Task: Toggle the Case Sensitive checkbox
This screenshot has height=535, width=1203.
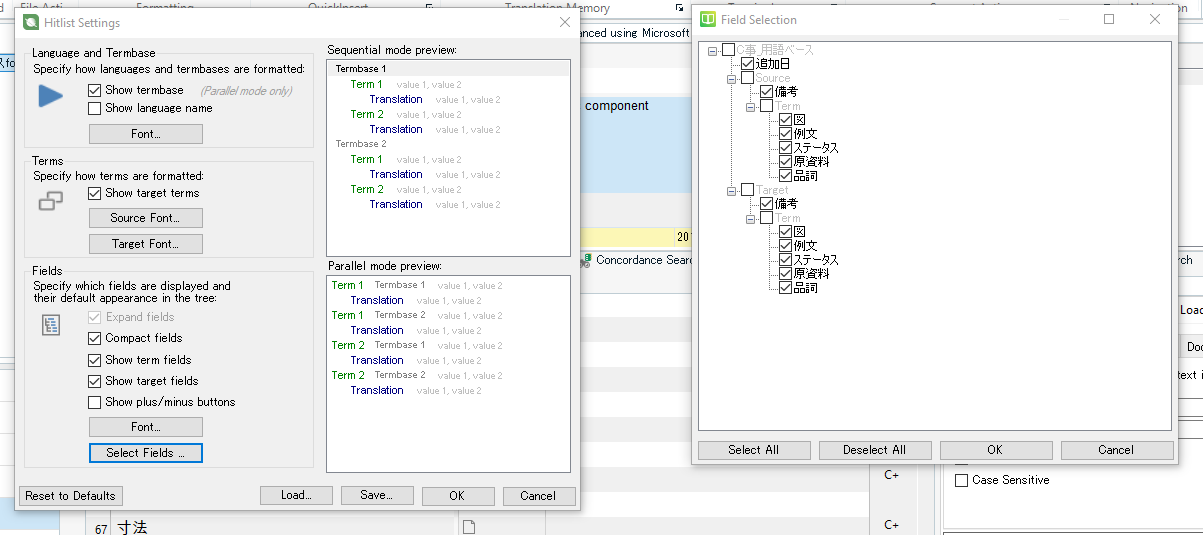Action: [962, 481]
